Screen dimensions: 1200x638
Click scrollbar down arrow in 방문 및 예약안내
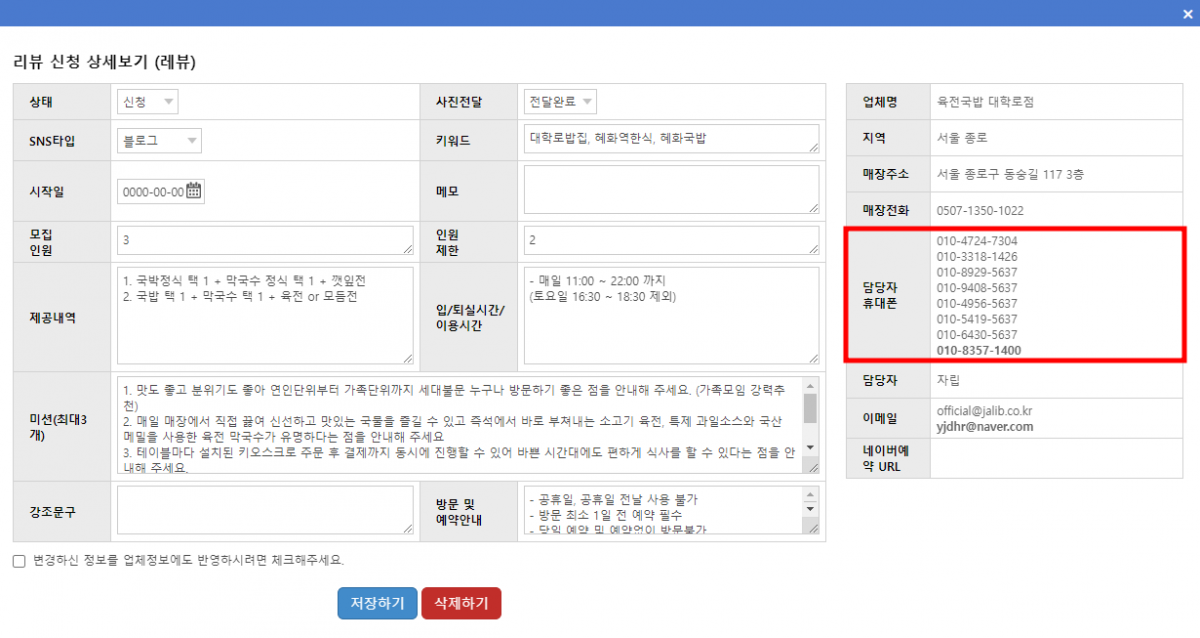point(810,509)
